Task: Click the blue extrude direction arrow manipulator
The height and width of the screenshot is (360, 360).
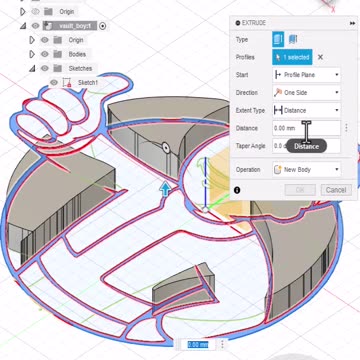Action: [165, 189]
